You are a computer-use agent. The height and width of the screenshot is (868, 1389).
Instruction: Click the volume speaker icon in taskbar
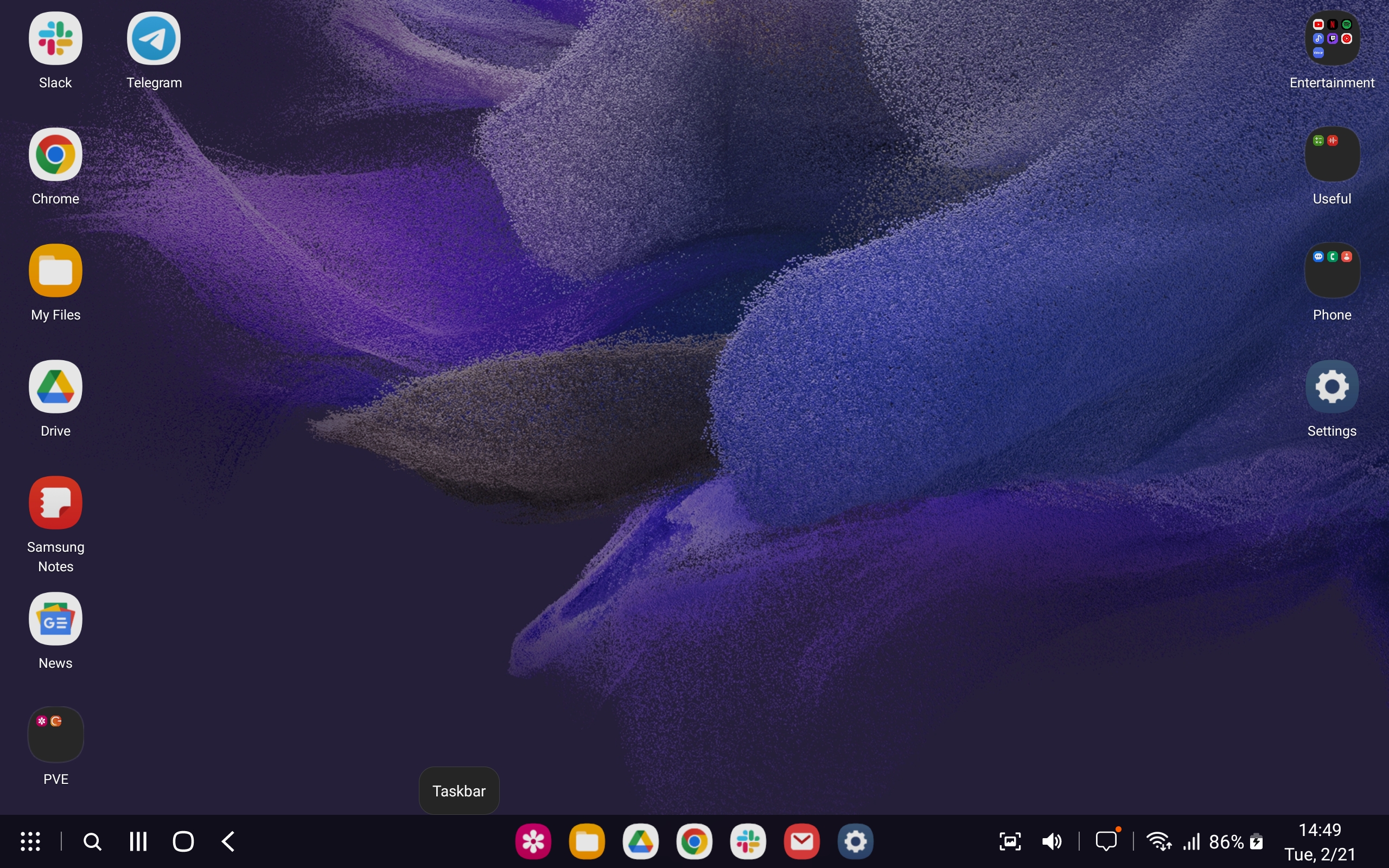pos(1052,841)
